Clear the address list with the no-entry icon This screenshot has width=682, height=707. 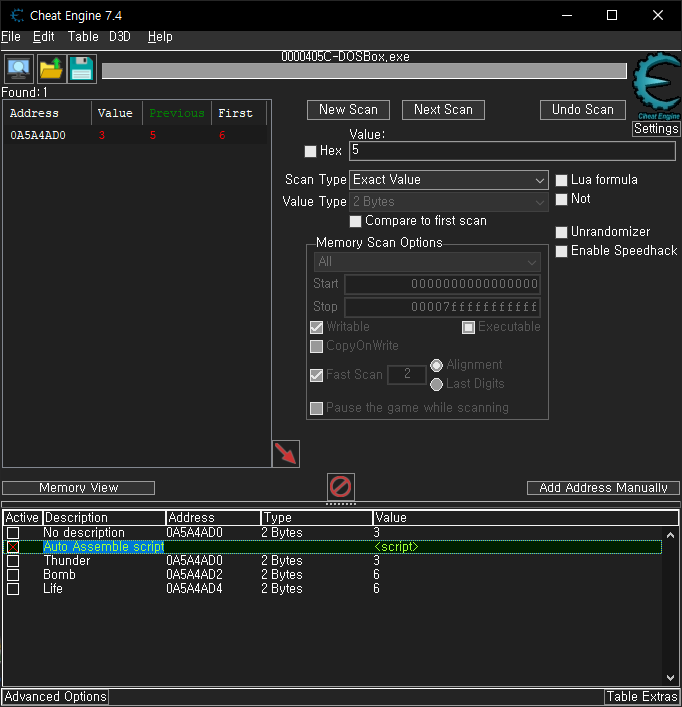click(x=340, y=487)
